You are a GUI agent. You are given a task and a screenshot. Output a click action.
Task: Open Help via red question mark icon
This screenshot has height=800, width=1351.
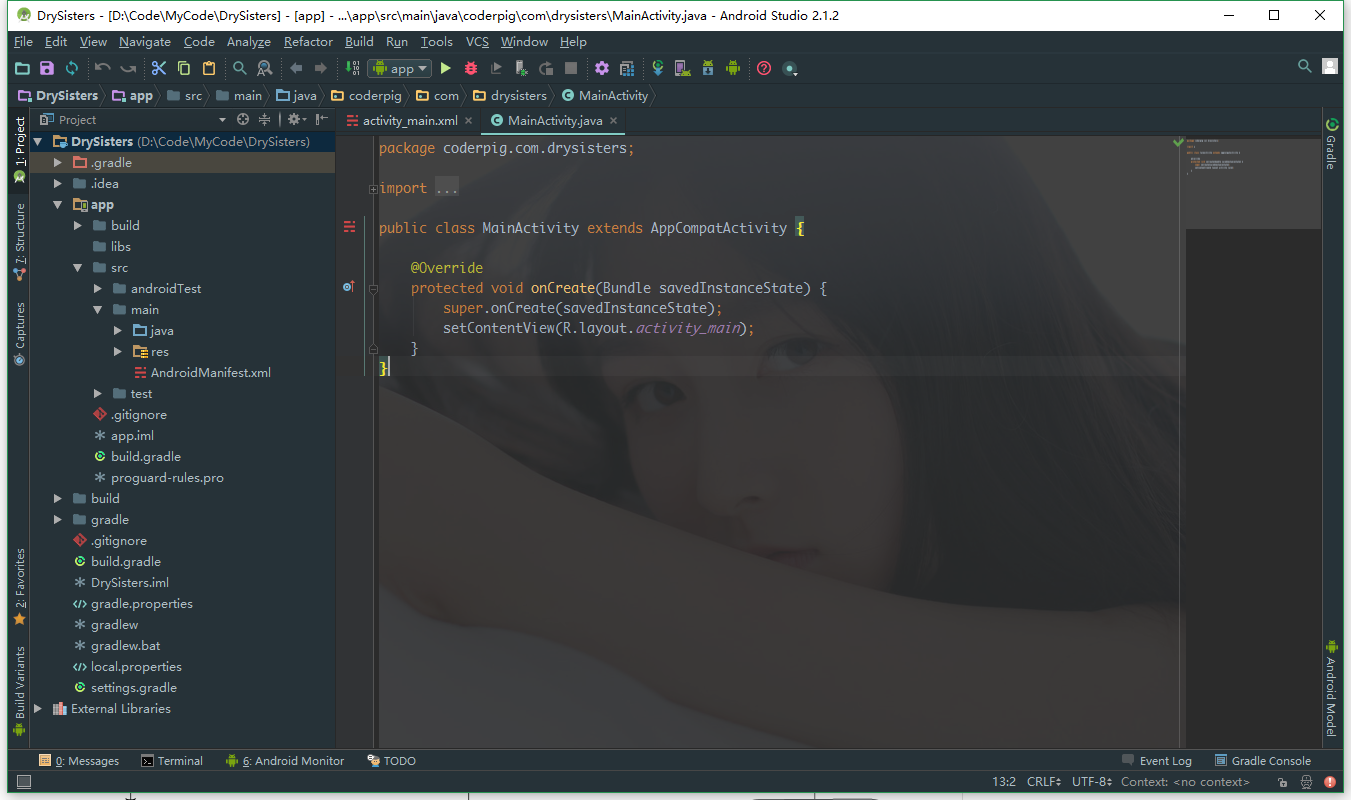[x=764, y=68]
